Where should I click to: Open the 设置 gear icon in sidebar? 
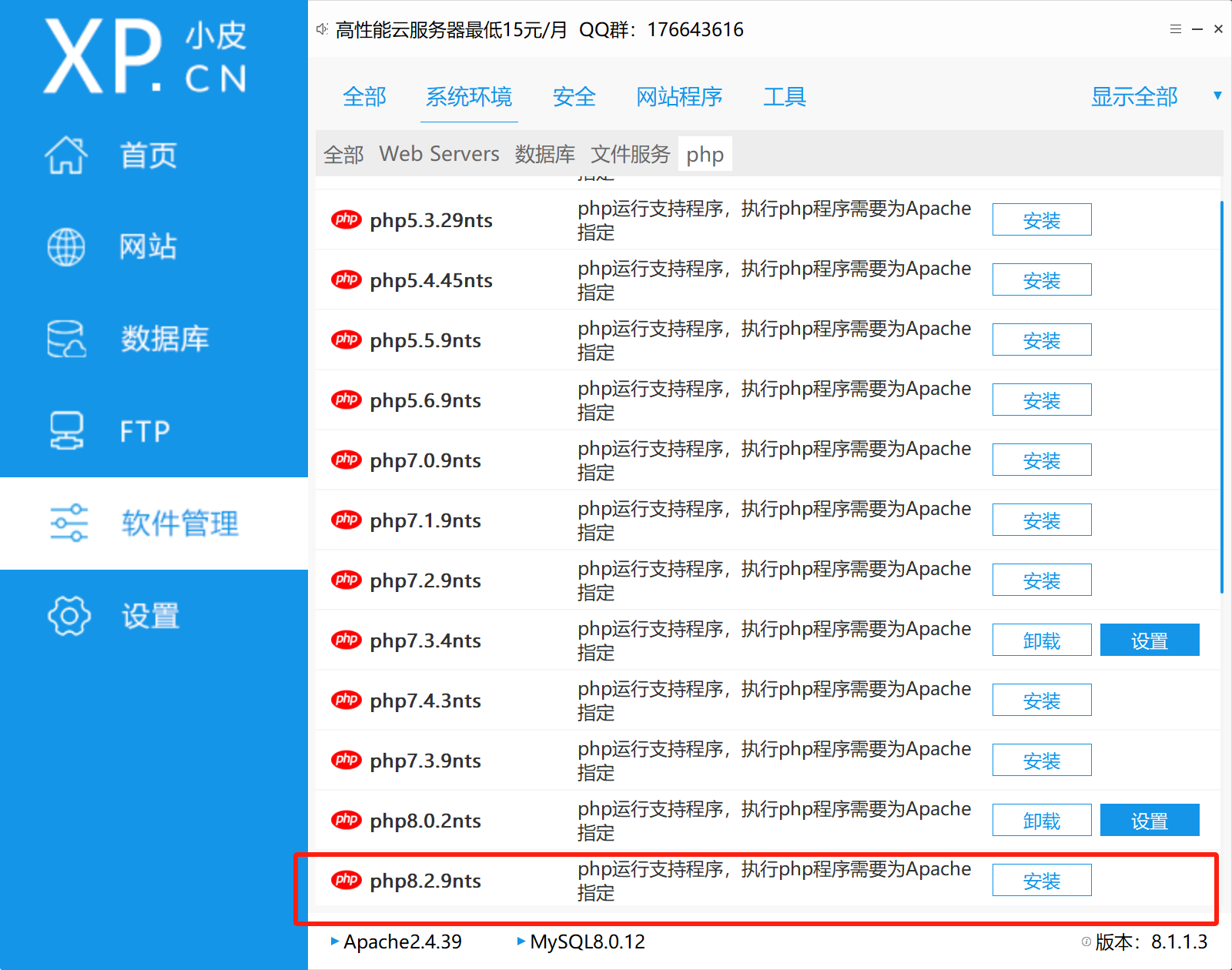tap(69, 616)
